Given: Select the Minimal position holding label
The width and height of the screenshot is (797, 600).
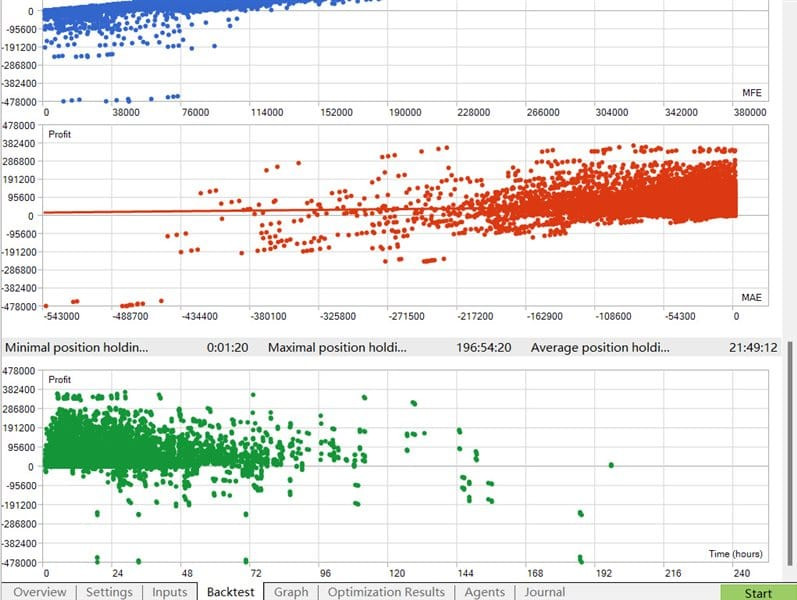Looking at the screenshot, I should pyautogui.click(x=77, y=348).
